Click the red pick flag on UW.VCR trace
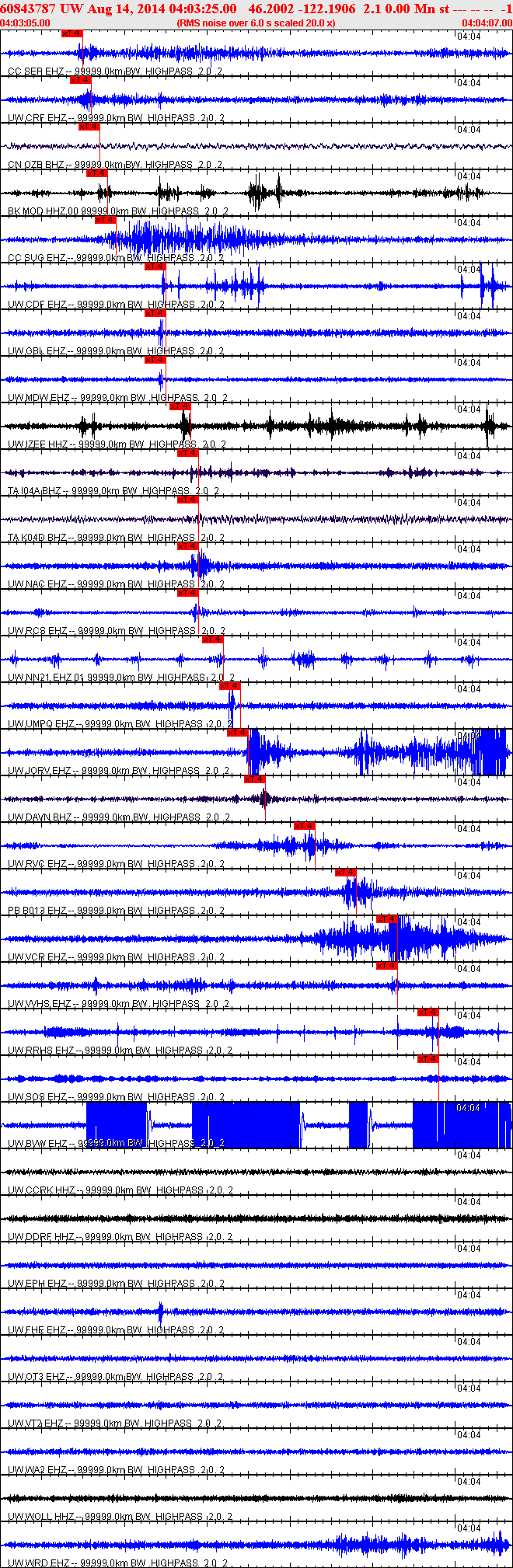The image size is (513, 1568). click(387, 919)
